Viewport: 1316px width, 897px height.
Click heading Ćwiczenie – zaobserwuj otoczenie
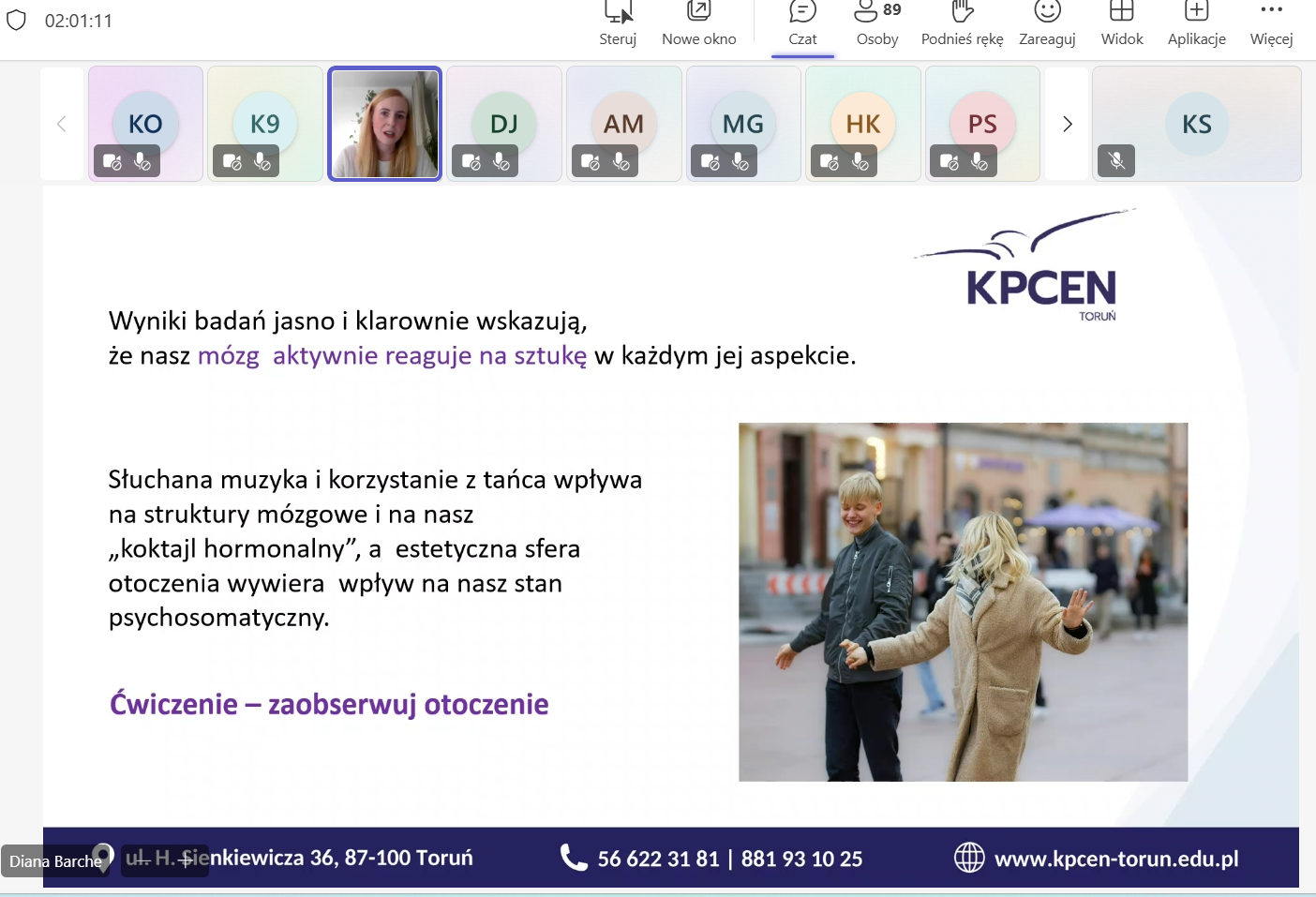[329, 704]
